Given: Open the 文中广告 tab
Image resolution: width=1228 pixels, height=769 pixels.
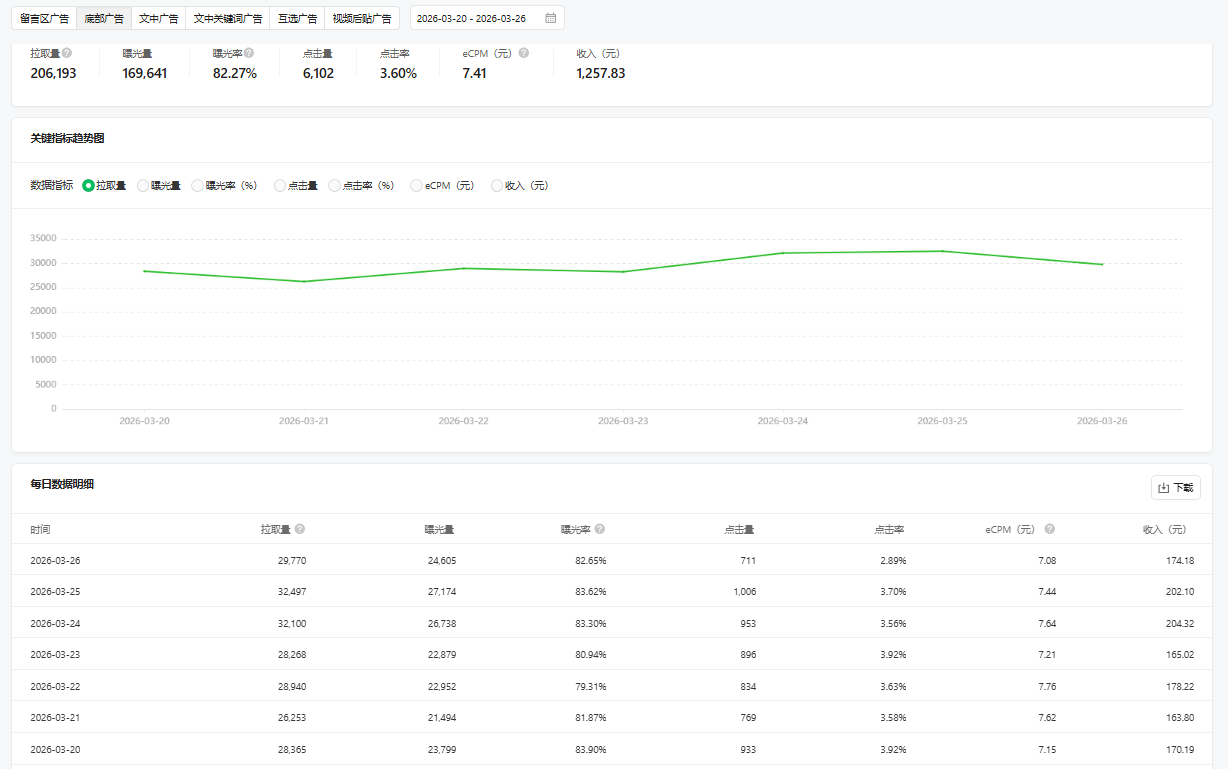Looking at the screenshot, I should tap(158, 18).
